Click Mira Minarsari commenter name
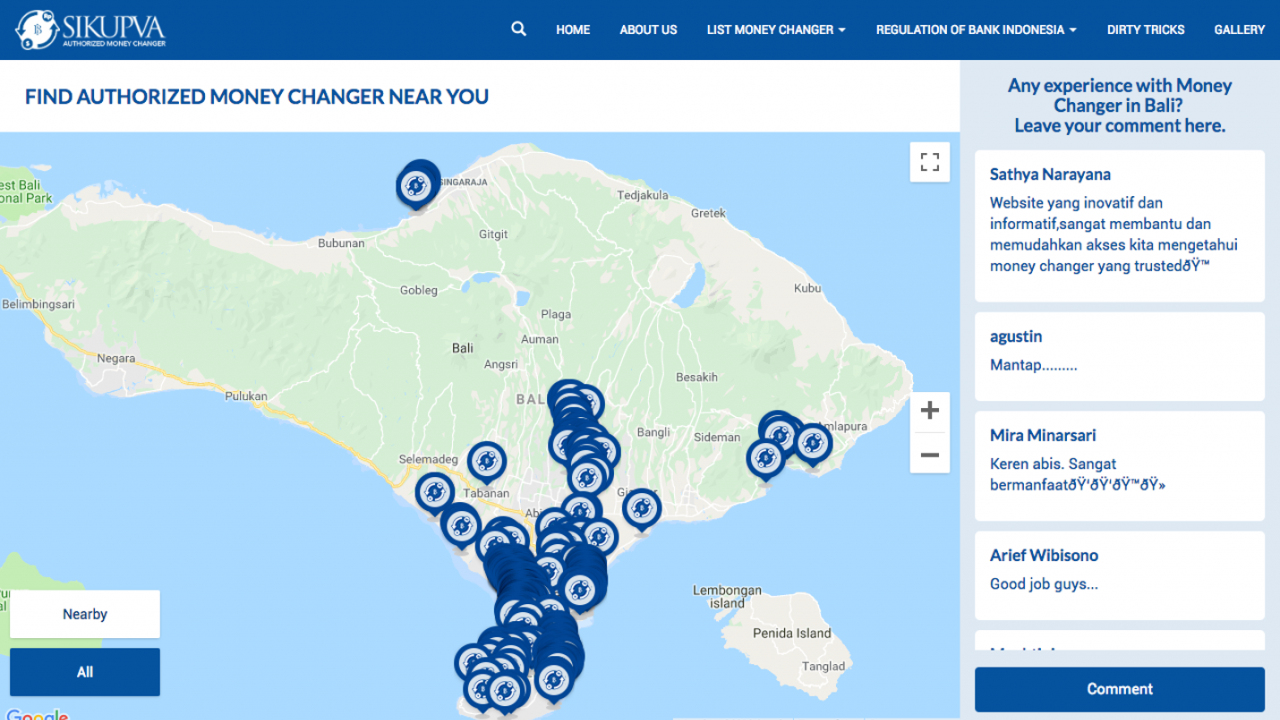 (x=1043, y=435)
